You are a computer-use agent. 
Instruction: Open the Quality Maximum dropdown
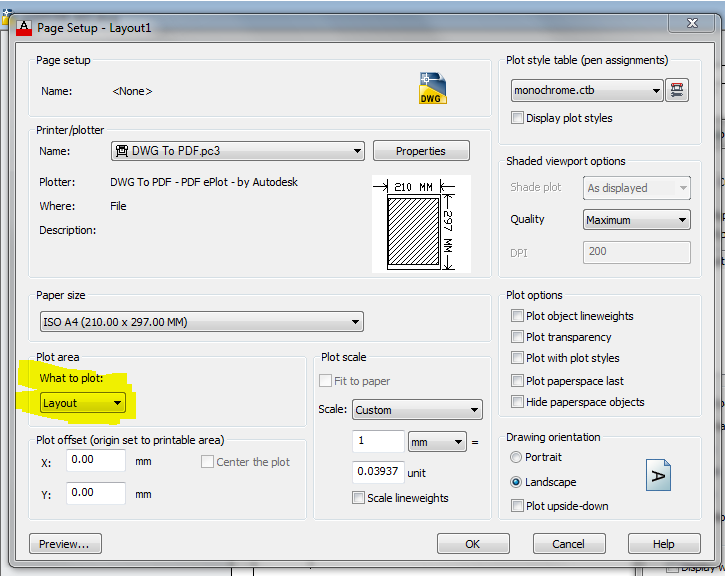pyautogui.click(x=637, y=220)
